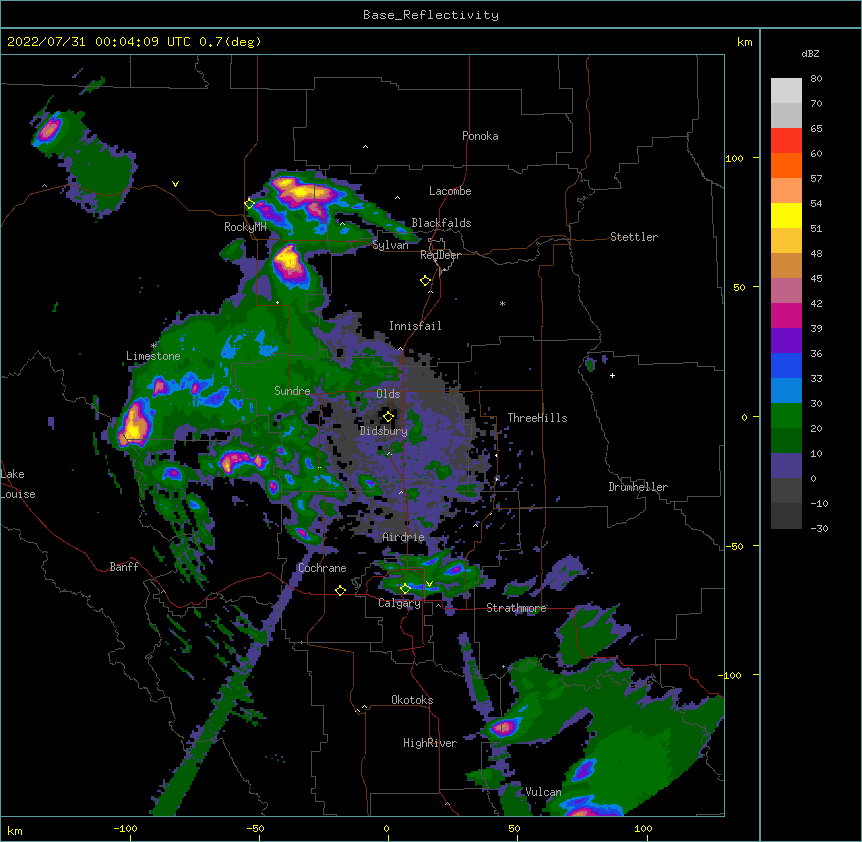
Task: Click the Lake Louise label
Action: coord(18,484)
